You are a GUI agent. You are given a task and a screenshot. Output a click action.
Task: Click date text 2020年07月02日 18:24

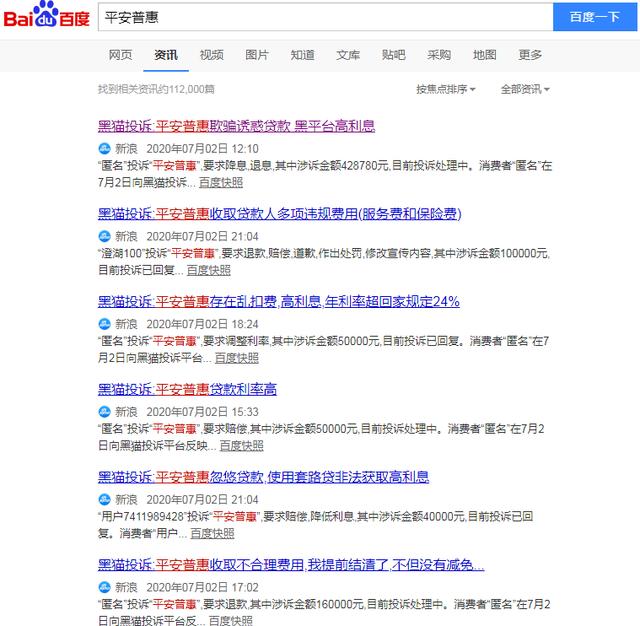pyautogui.click(x=202, y=324)
